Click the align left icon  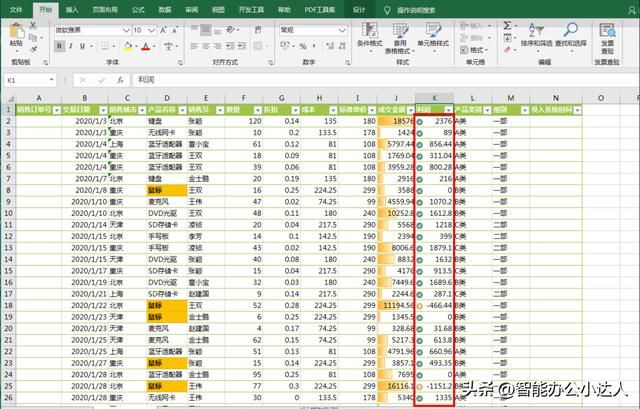tap(194, 46)
